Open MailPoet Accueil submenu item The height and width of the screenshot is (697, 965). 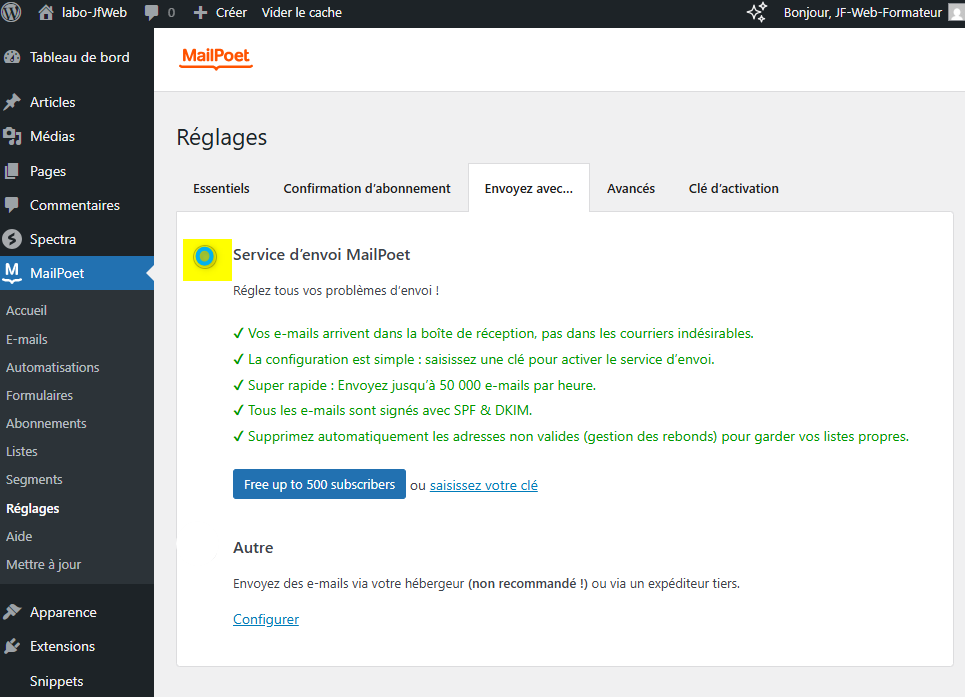26,311
